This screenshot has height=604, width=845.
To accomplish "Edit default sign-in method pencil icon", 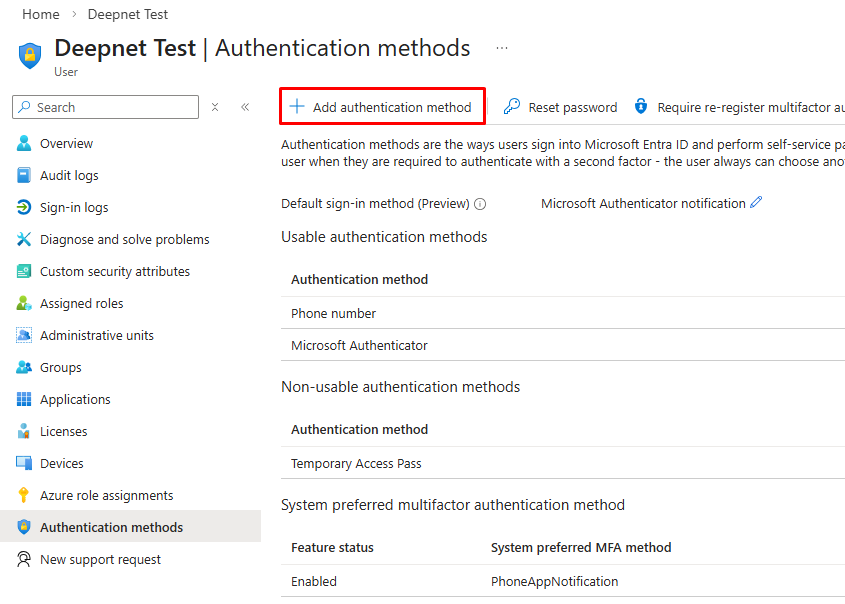I will click(x=756, y=203).
